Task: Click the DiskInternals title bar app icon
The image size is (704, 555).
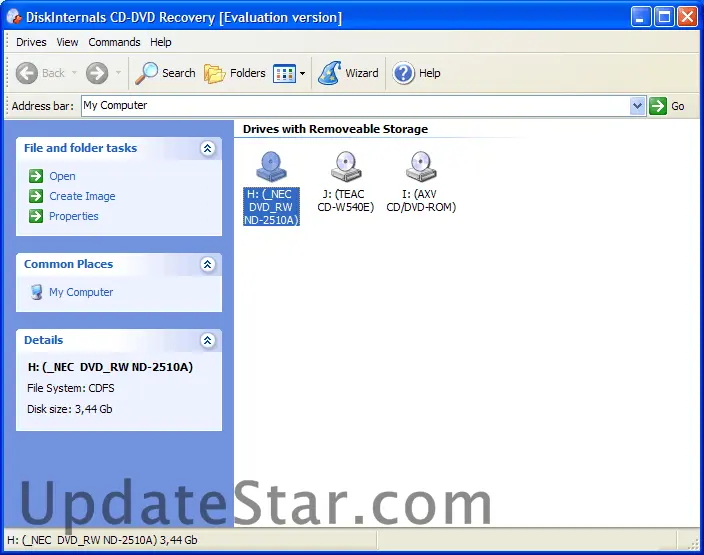Action: [x=14, y=17]
